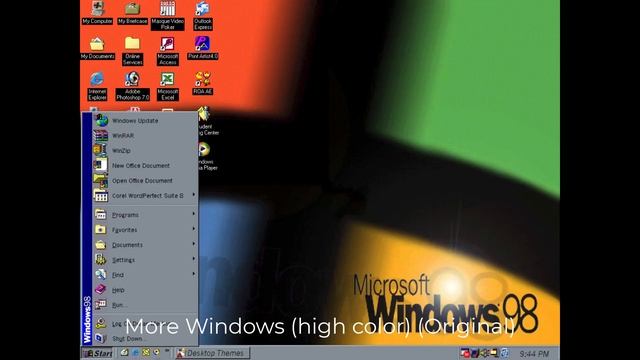Choose Run... in the Start menu
The image size is (640, 360).
(x=145, y=305)
